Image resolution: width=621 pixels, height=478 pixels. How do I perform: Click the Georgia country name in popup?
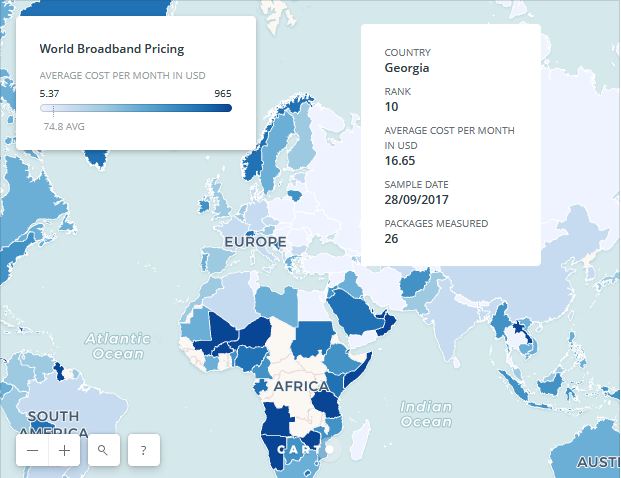407,68
